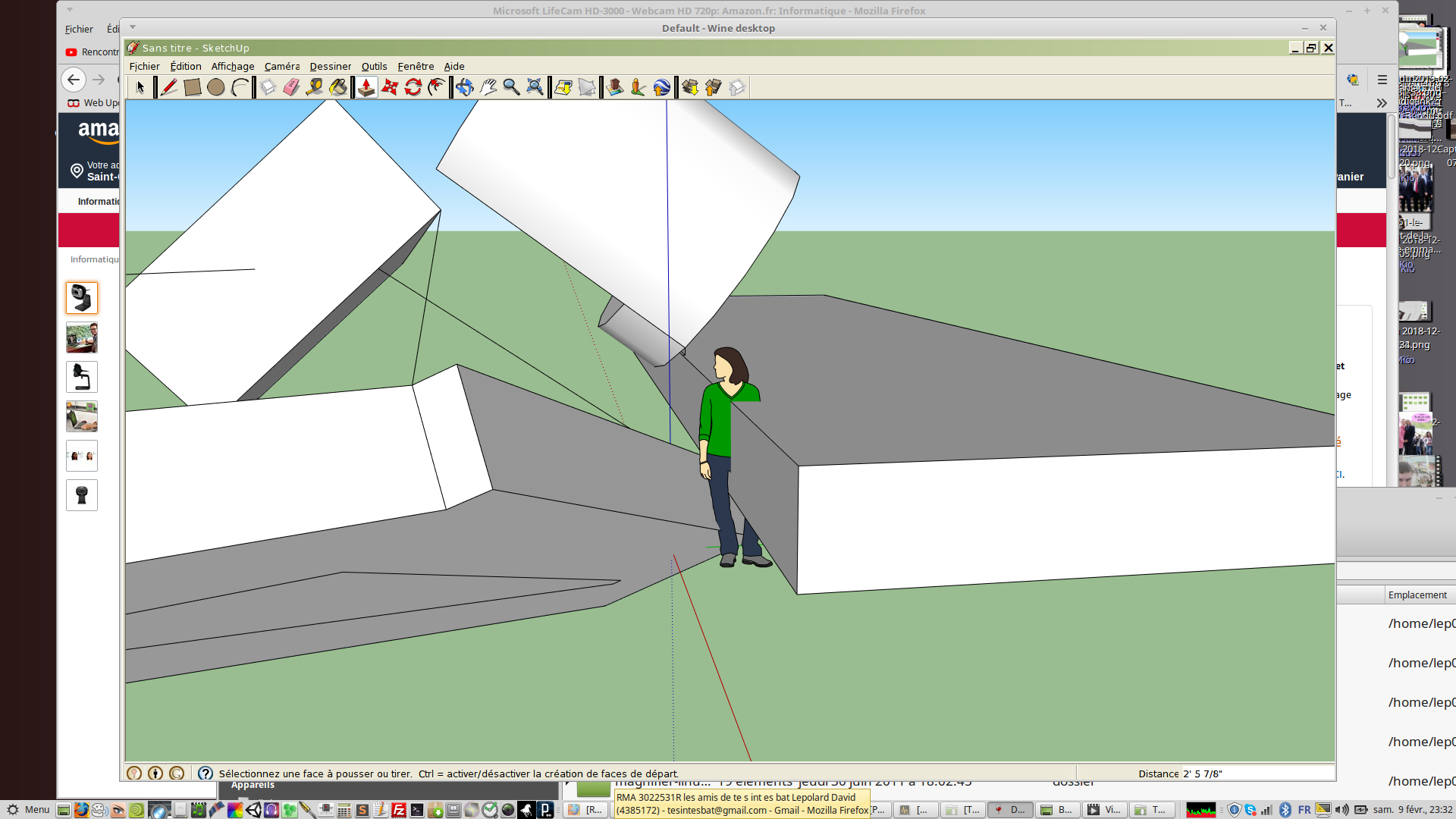1456x819 pixels.
Task: Open the Wine desktop title dropdown arrow
Action: pyautogui.click(x=133, y=27)
